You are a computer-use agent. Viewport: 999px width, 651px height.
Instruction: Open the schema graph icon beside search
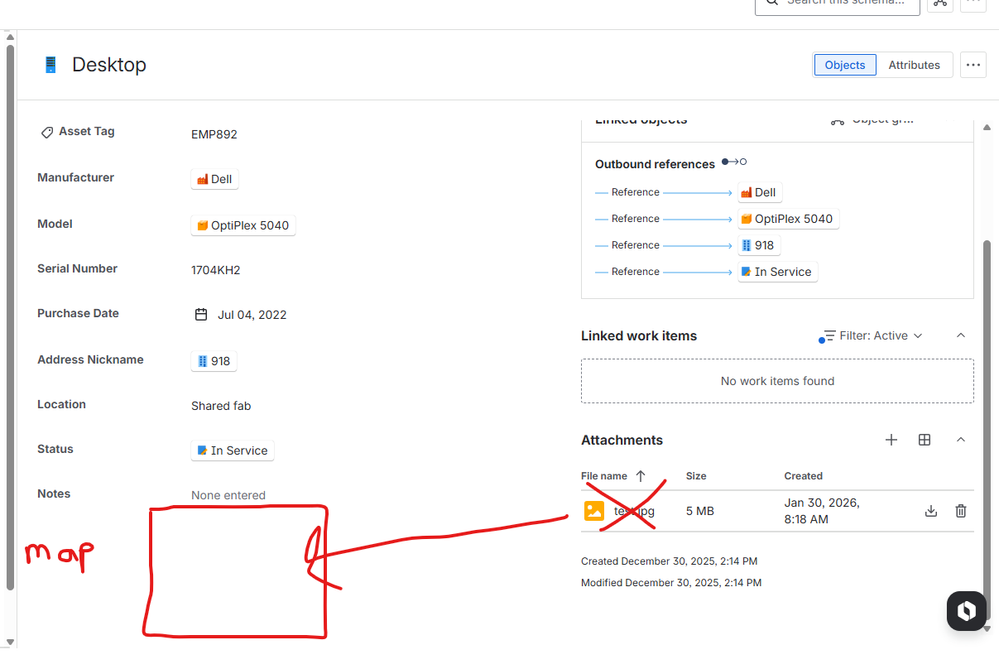point(940,4)
